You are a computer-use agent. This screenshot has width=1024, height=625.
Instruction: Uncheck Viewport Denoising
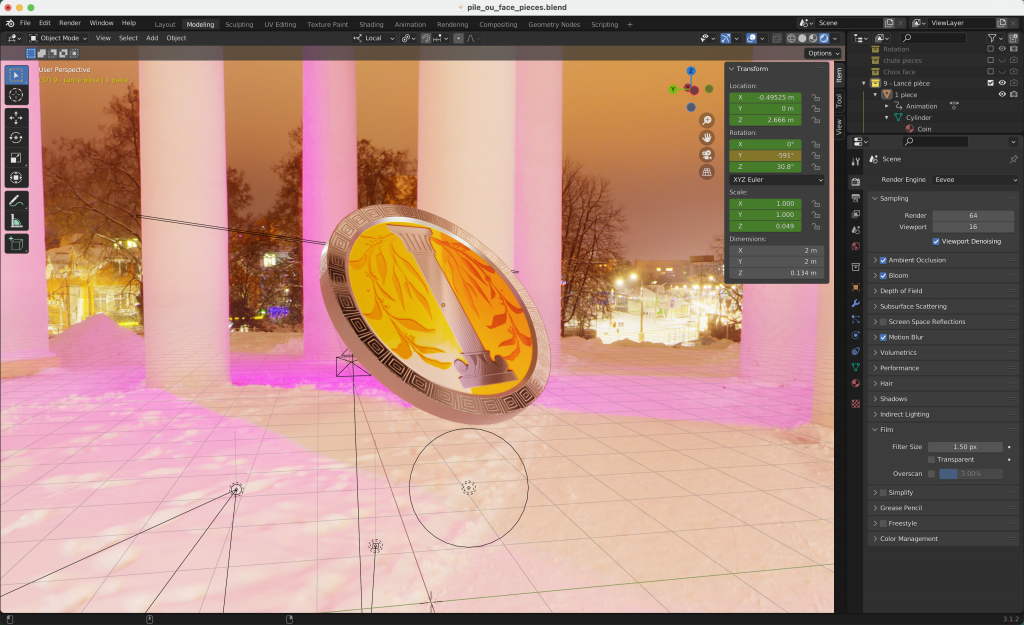(936, 241)
